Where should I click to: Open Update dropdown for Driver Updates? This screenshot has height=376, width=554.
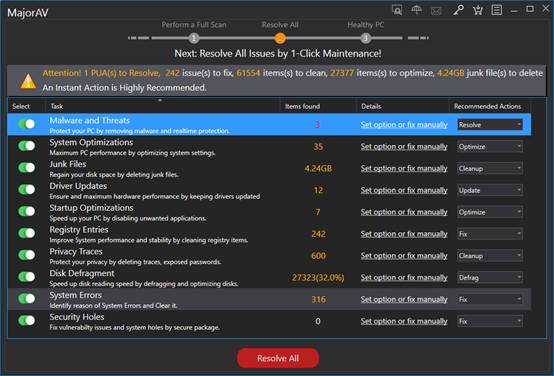[x=490, y=190]
